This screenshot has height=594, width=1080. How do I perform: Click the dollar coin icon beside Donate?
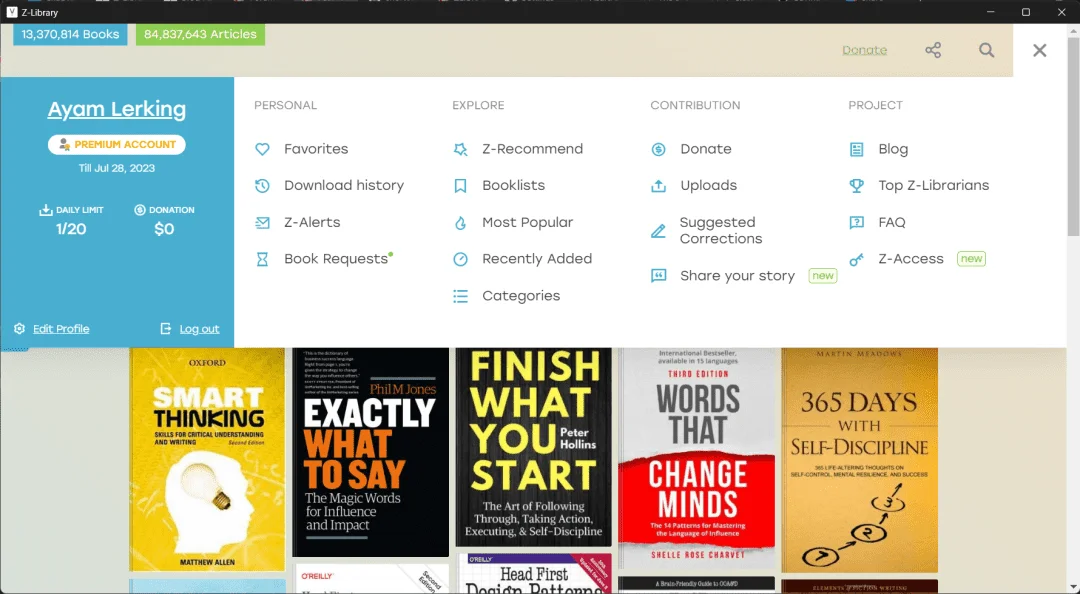click(x=658, y=149)
